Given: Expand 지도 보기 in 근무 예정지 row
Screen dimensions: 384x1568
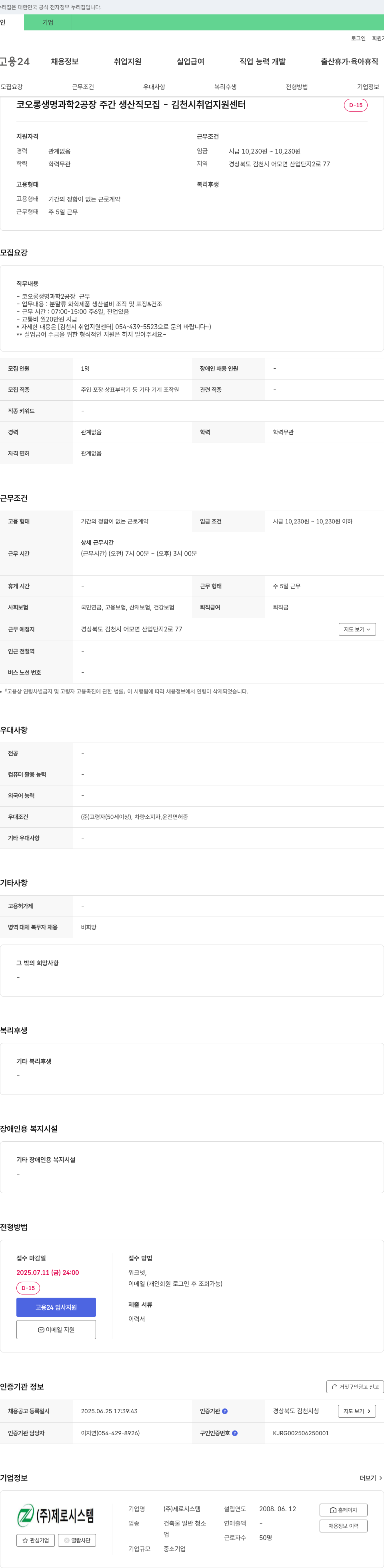Looking at the screenshot, I should click(357, 629).
